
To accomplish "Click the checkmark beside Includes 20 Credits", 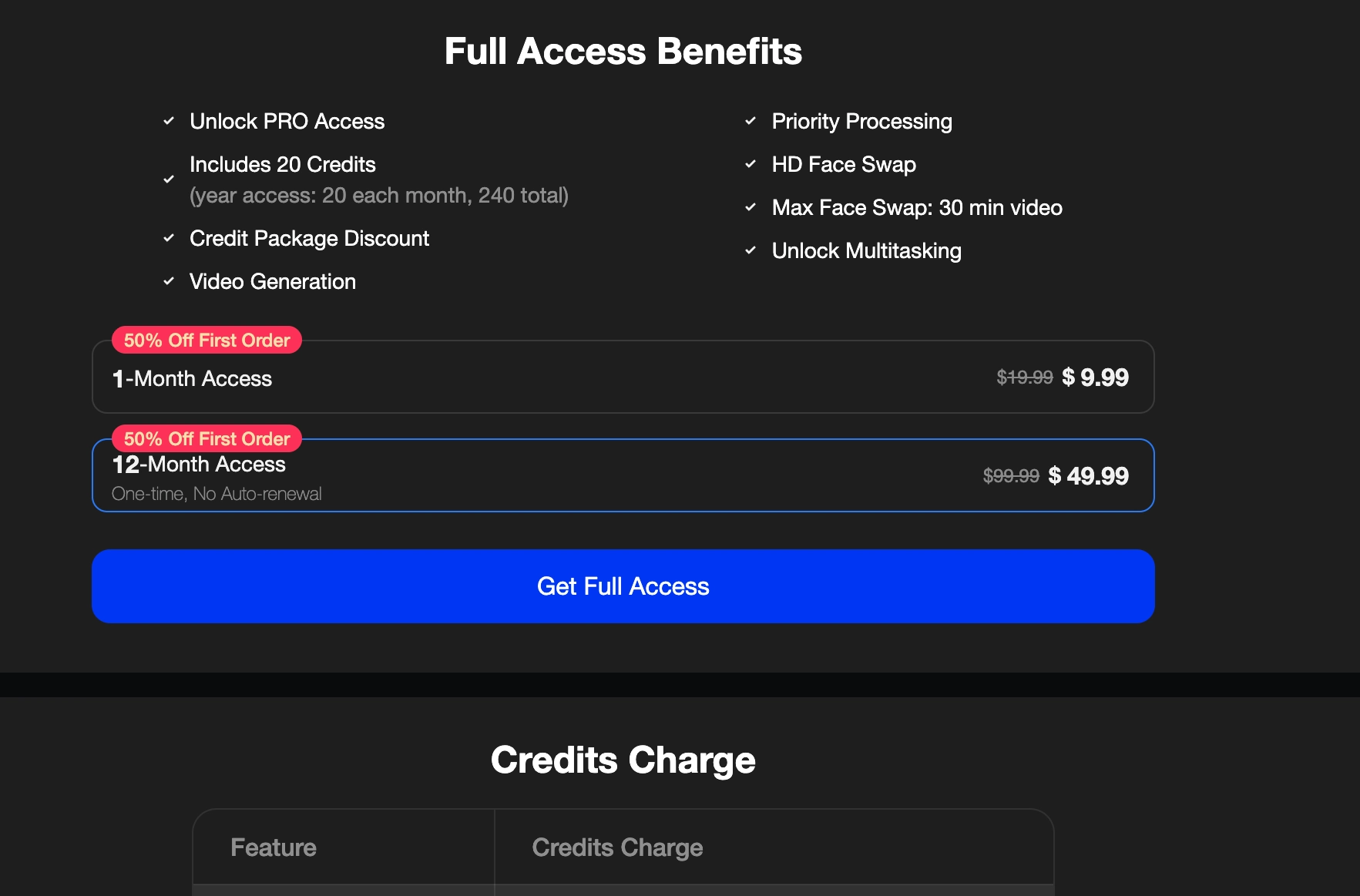I will [169, 179].
